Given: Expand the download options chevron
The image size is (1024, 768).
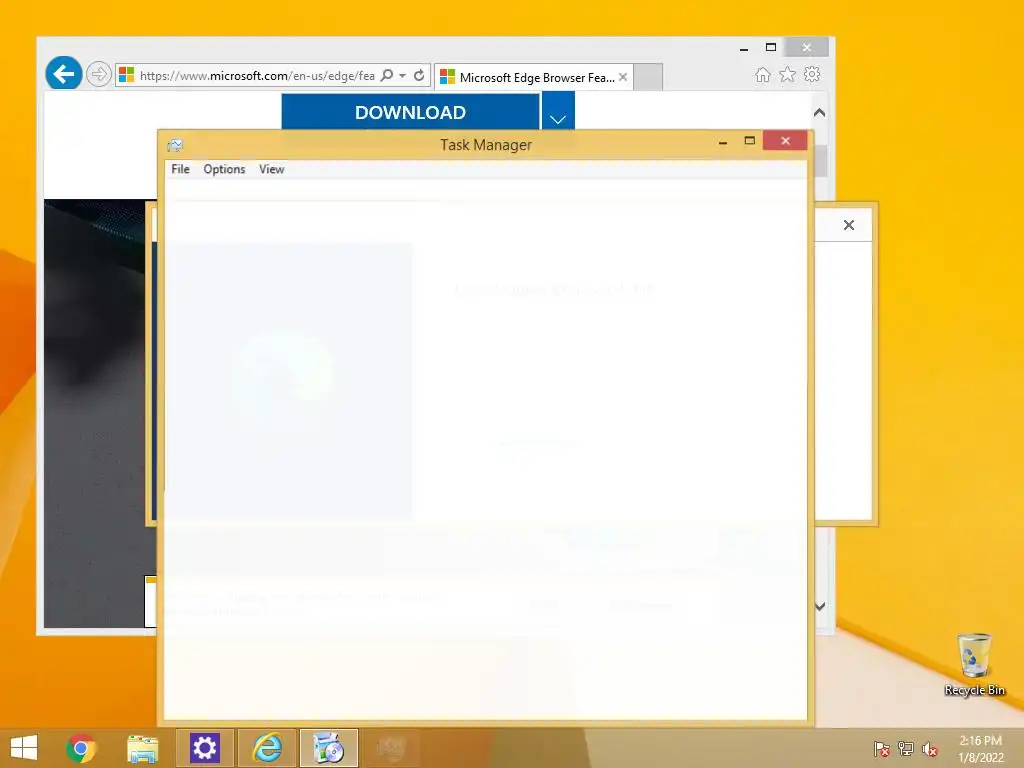Looking at the screenshot, I should coord(558,111).
